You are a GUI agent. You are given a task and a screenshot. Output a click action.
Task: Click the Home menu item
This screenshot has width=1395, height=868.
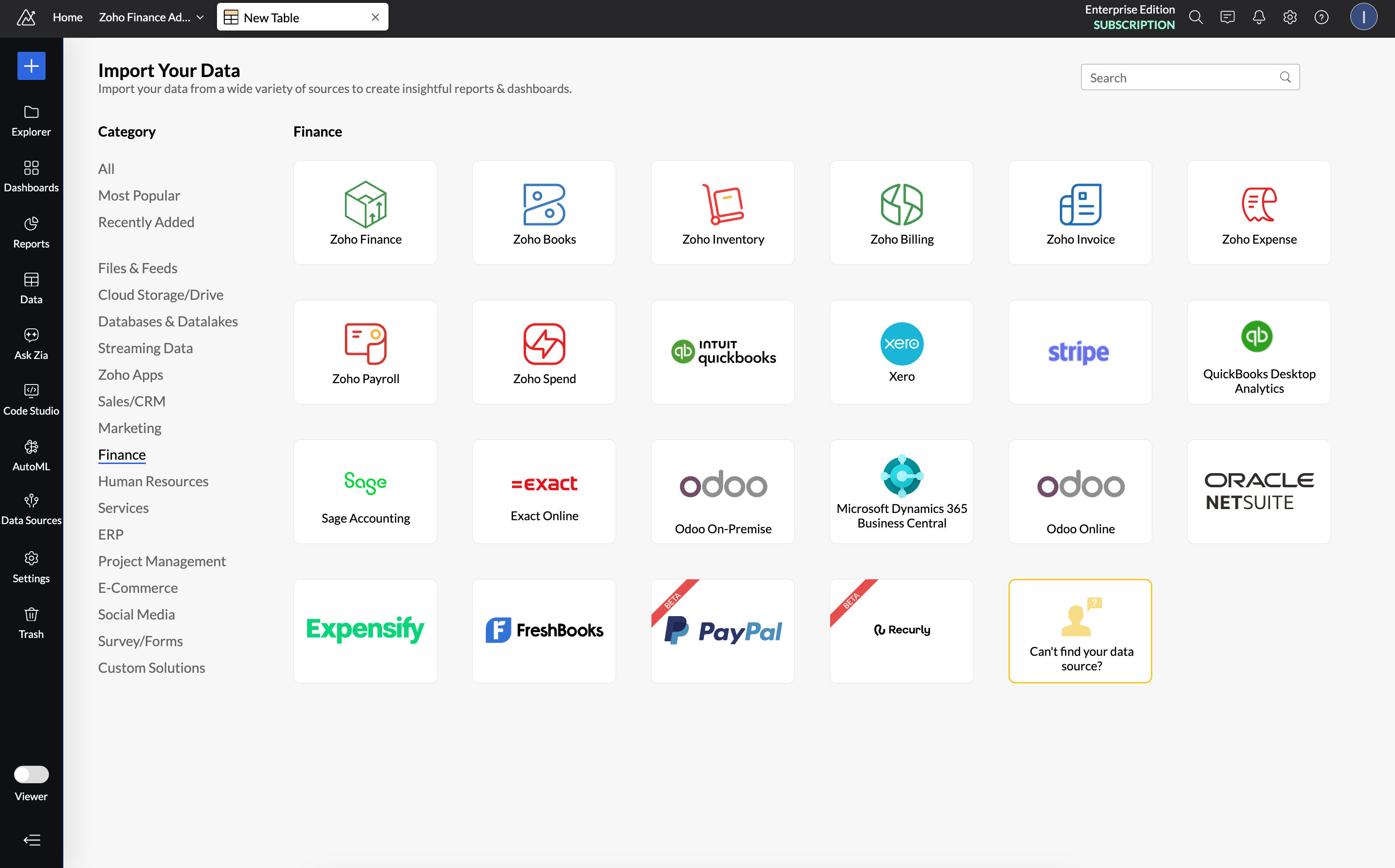[67, 17]
